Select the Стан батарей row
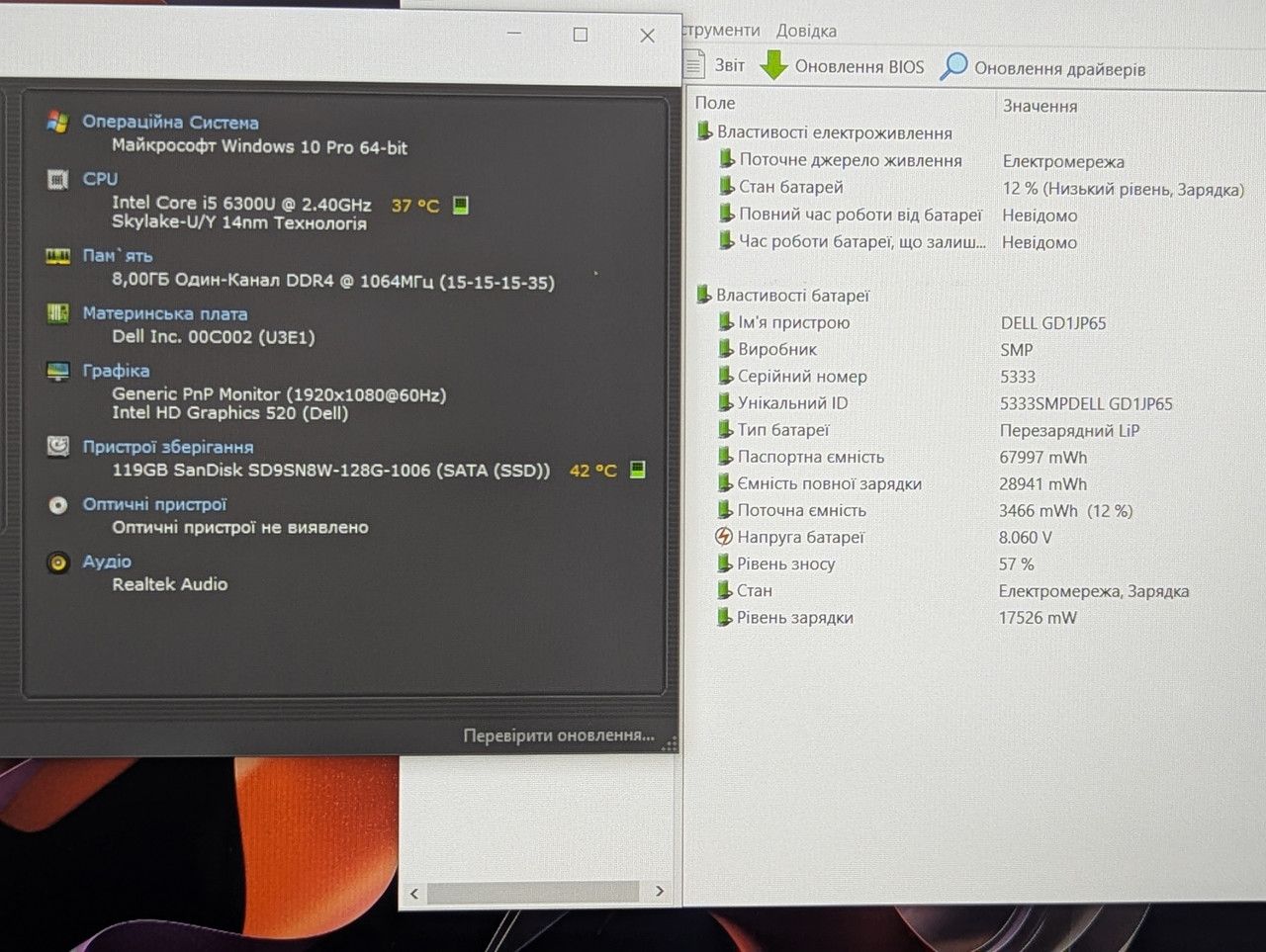Viewport: 1266px width, 952px height. pyautogui.click(x=979, y=188)
